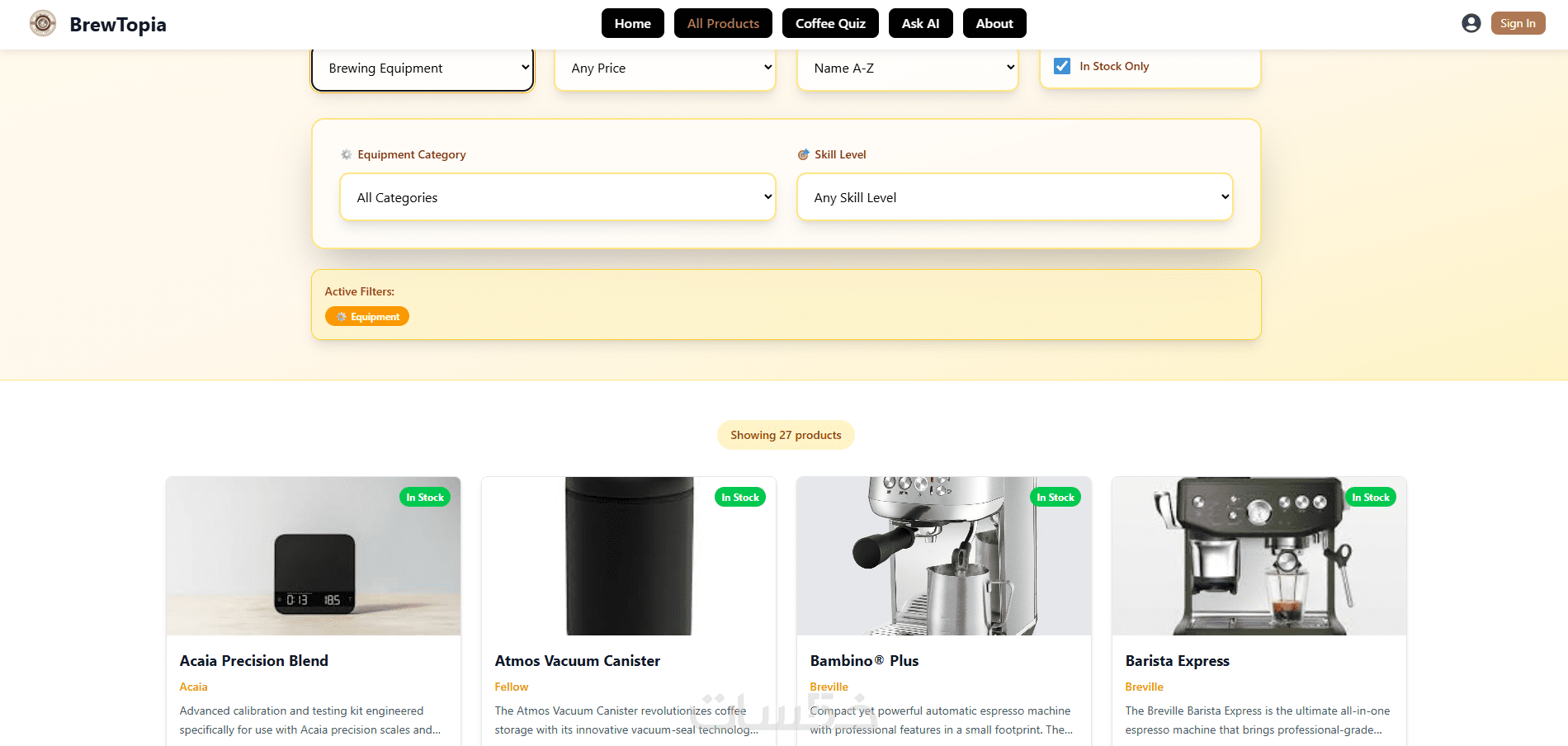Open the Any Skill Level dropdown

tap(1015, 197)
